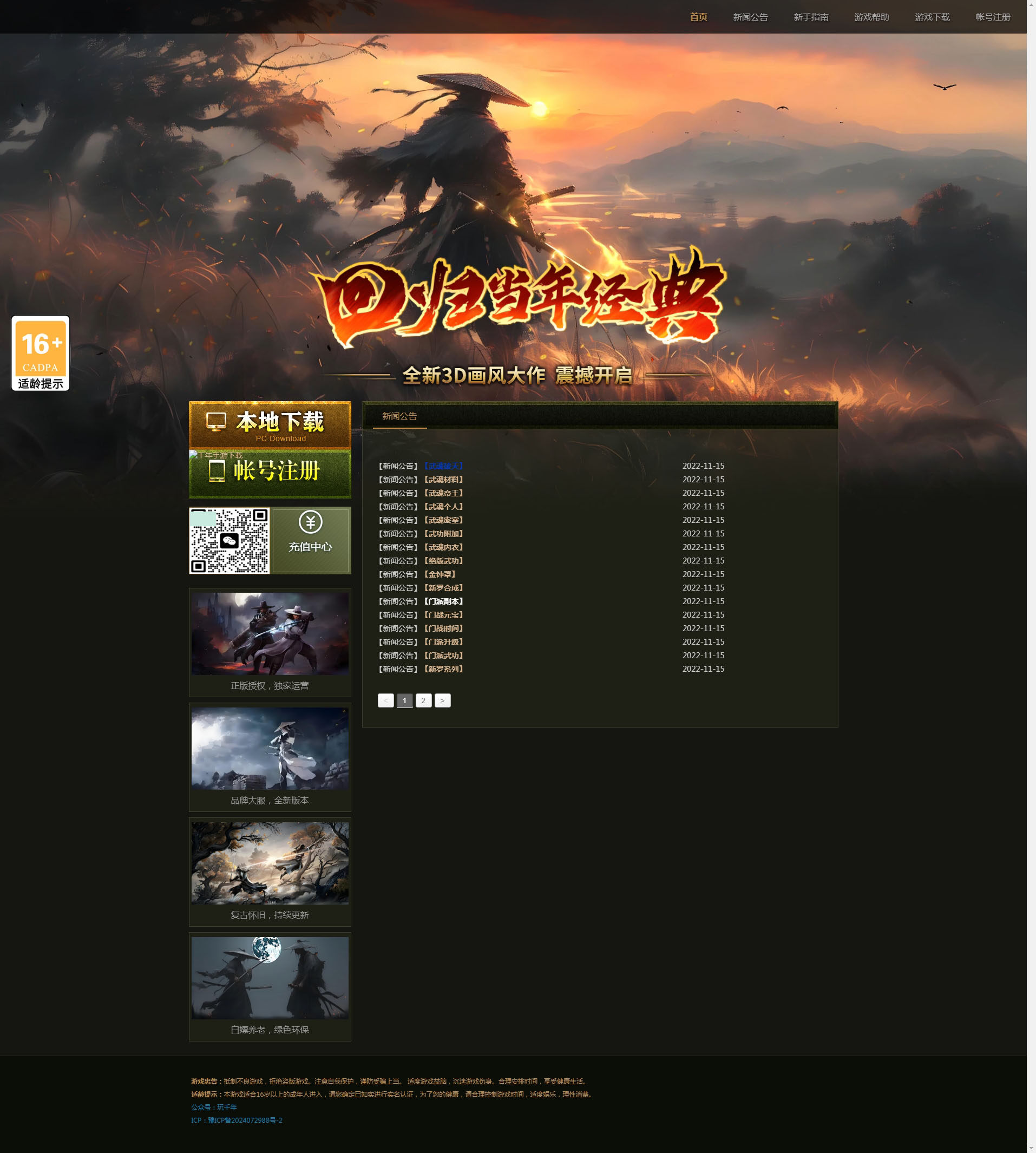This screenshot has width=1036, height=1153.
Task: Open the 【门战元宝】 news link
Action: 443,615
